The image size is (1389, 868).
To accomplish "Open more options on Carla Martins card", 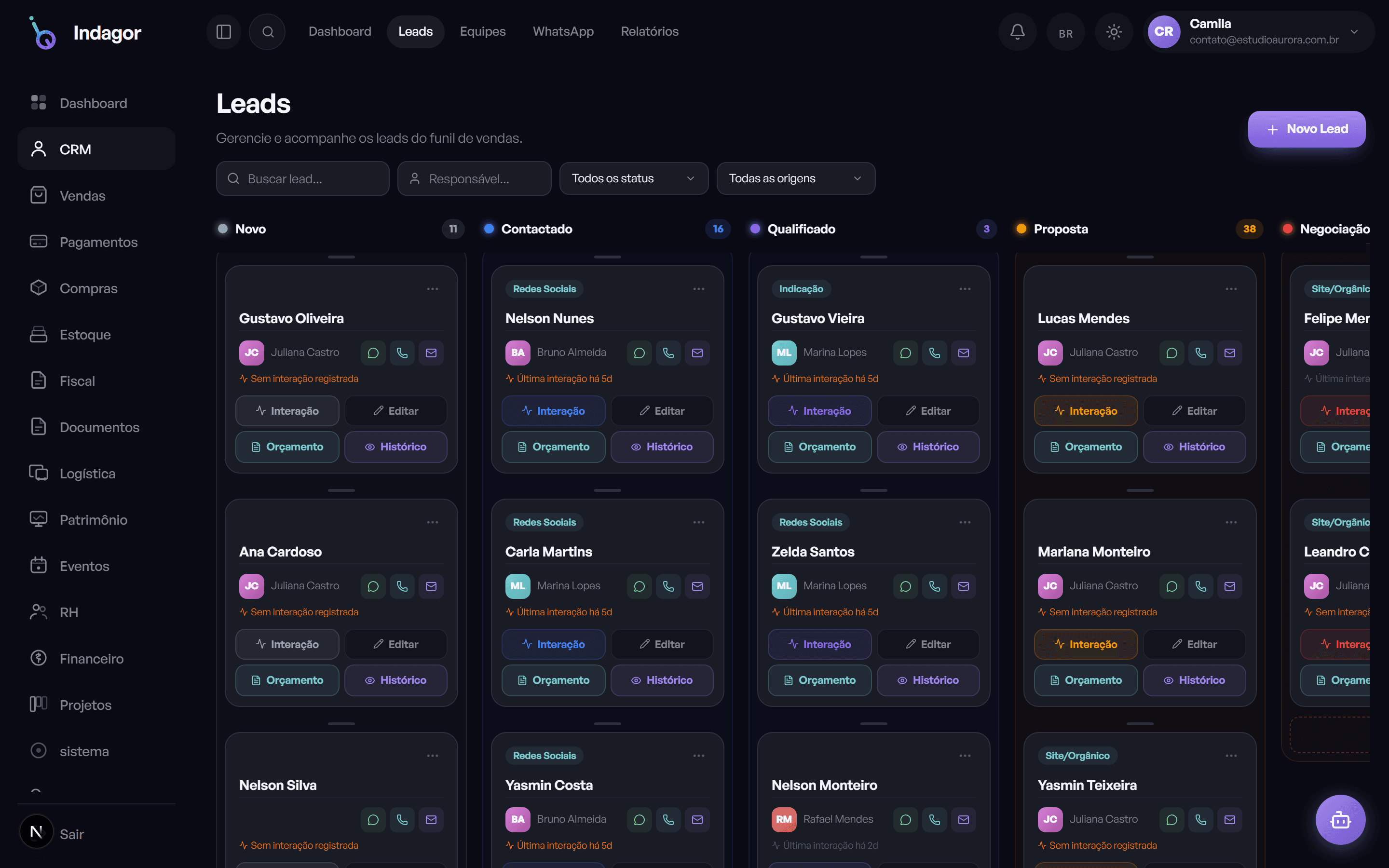I will 698,522.
